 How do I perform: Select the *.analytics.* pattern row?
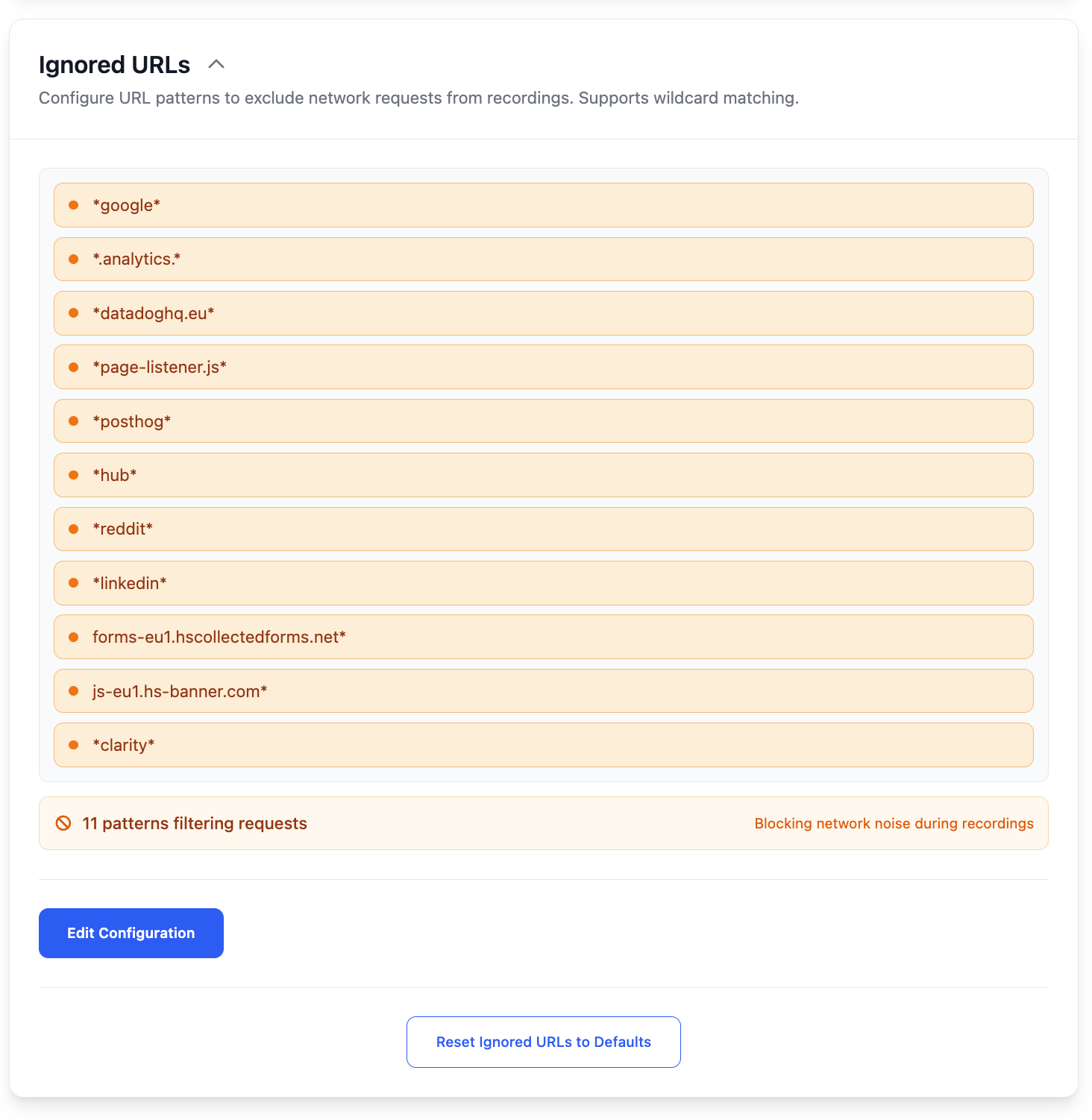[543, 259]
